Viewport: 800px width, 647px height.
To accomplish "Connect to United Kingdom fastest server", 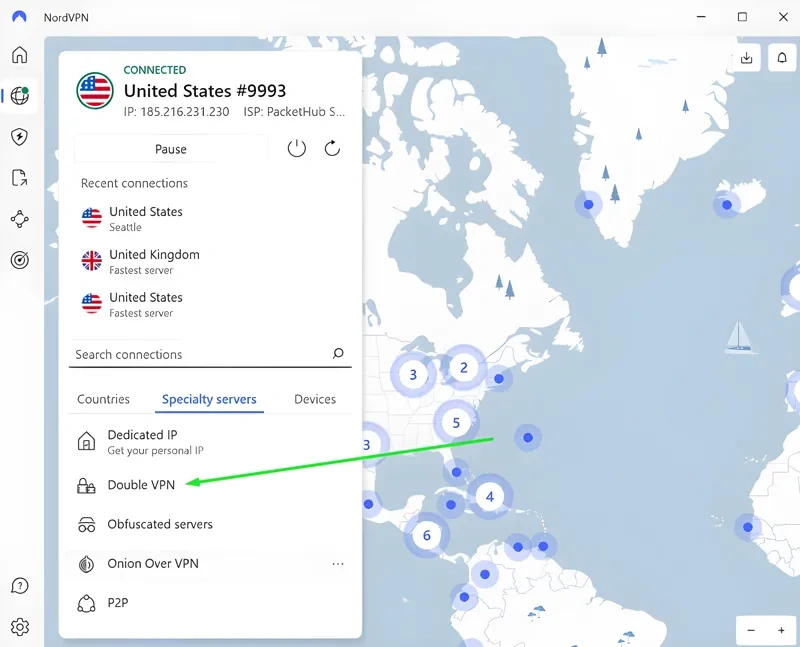I will (x=210, y=261).
